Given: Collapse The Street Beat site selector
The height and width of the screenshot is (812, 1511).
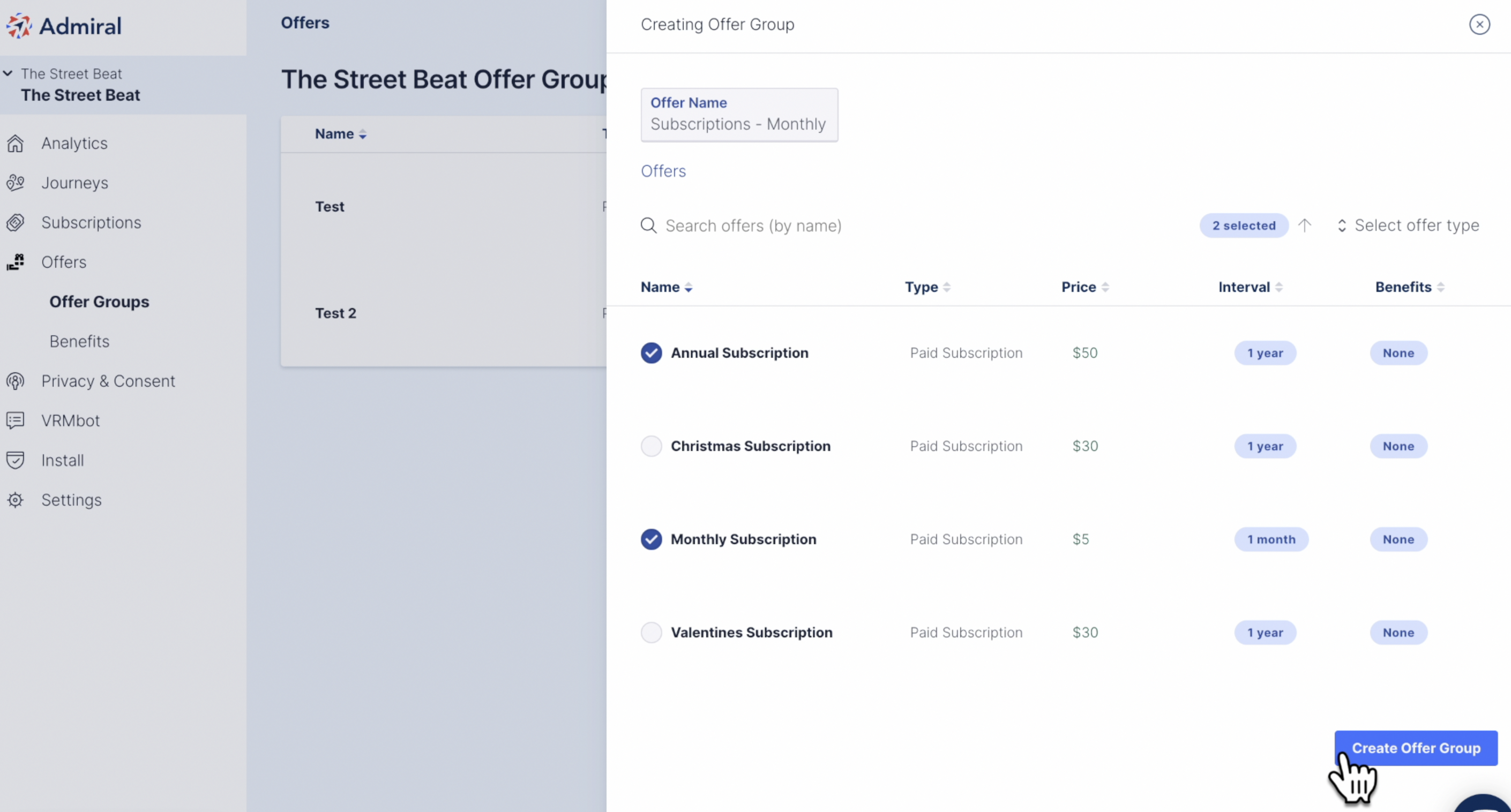Looking at the screenshot, I should pyautogui.click(x=8, y=73).
